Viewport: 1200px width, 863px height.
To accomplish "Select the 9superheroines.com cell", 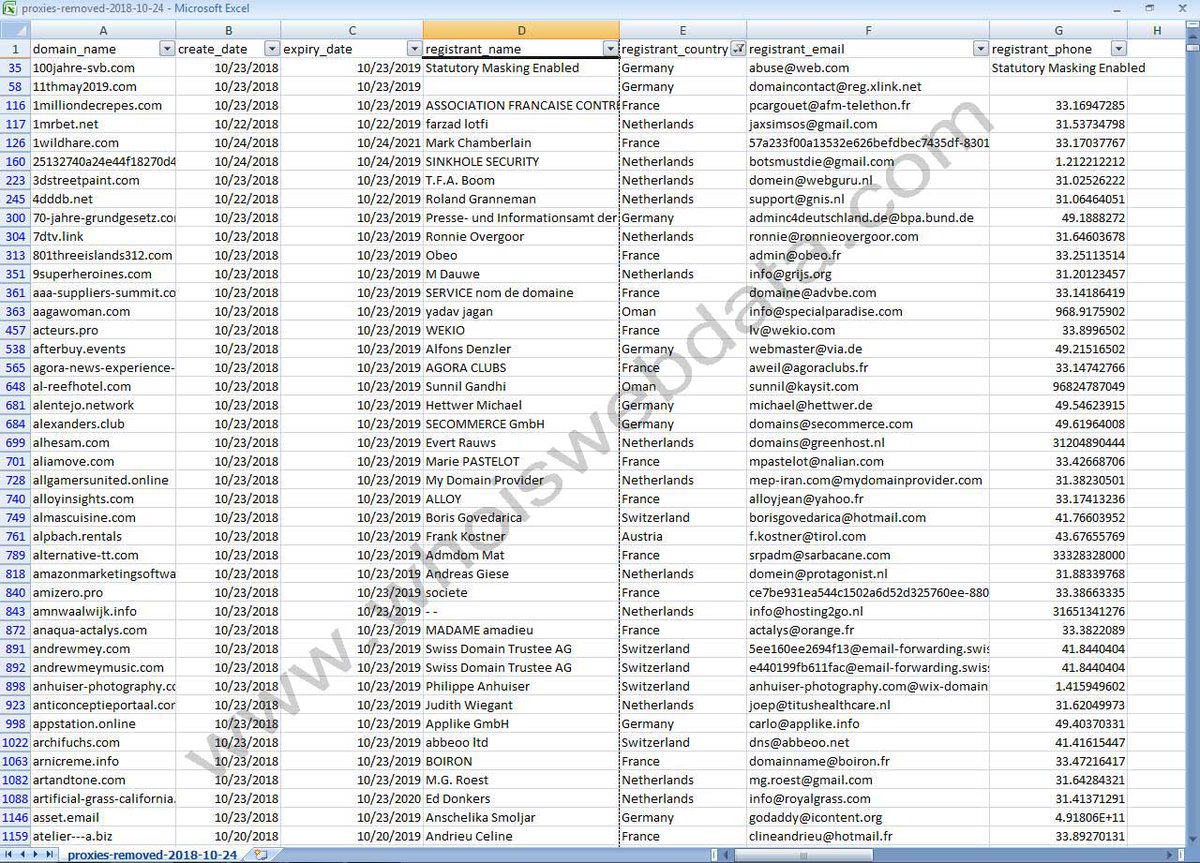I will click(x=102, y=274).
